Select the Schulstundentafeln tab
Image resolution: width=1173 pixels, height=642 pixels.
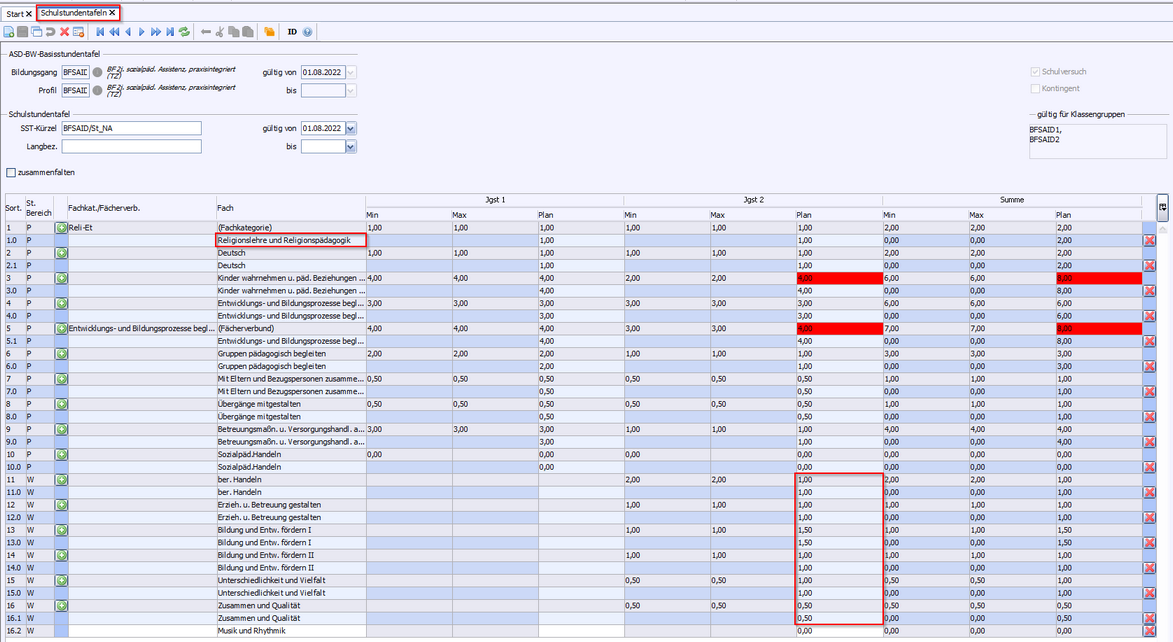click(x=74, y=13)
